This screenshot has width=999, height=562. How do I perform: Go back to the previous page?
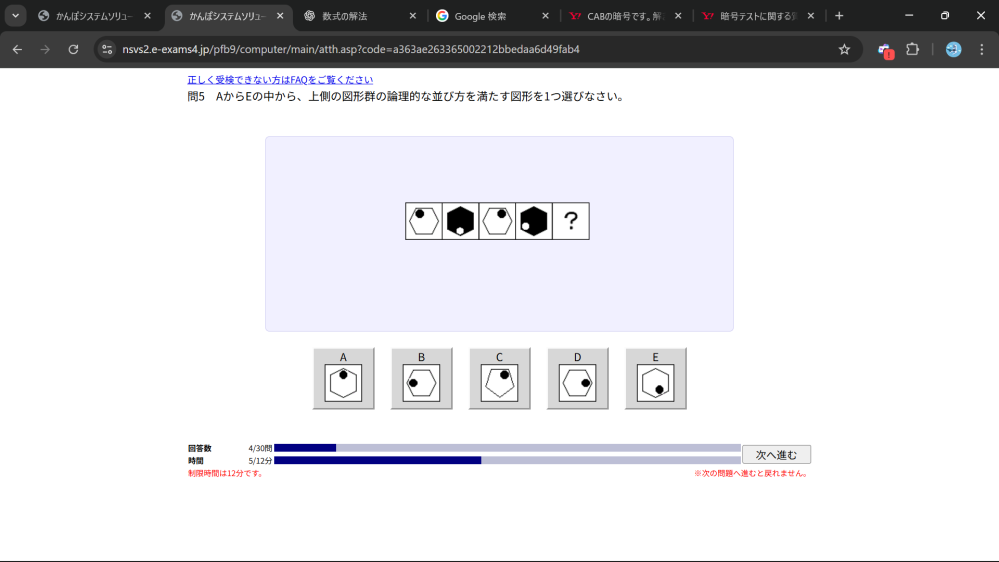17,49
